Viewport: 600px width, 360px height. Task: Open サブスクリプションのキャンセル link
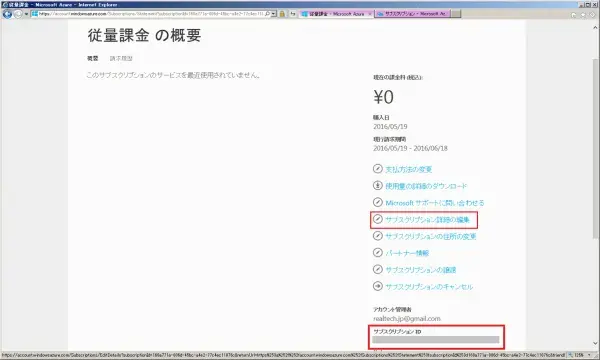[429, 287]
